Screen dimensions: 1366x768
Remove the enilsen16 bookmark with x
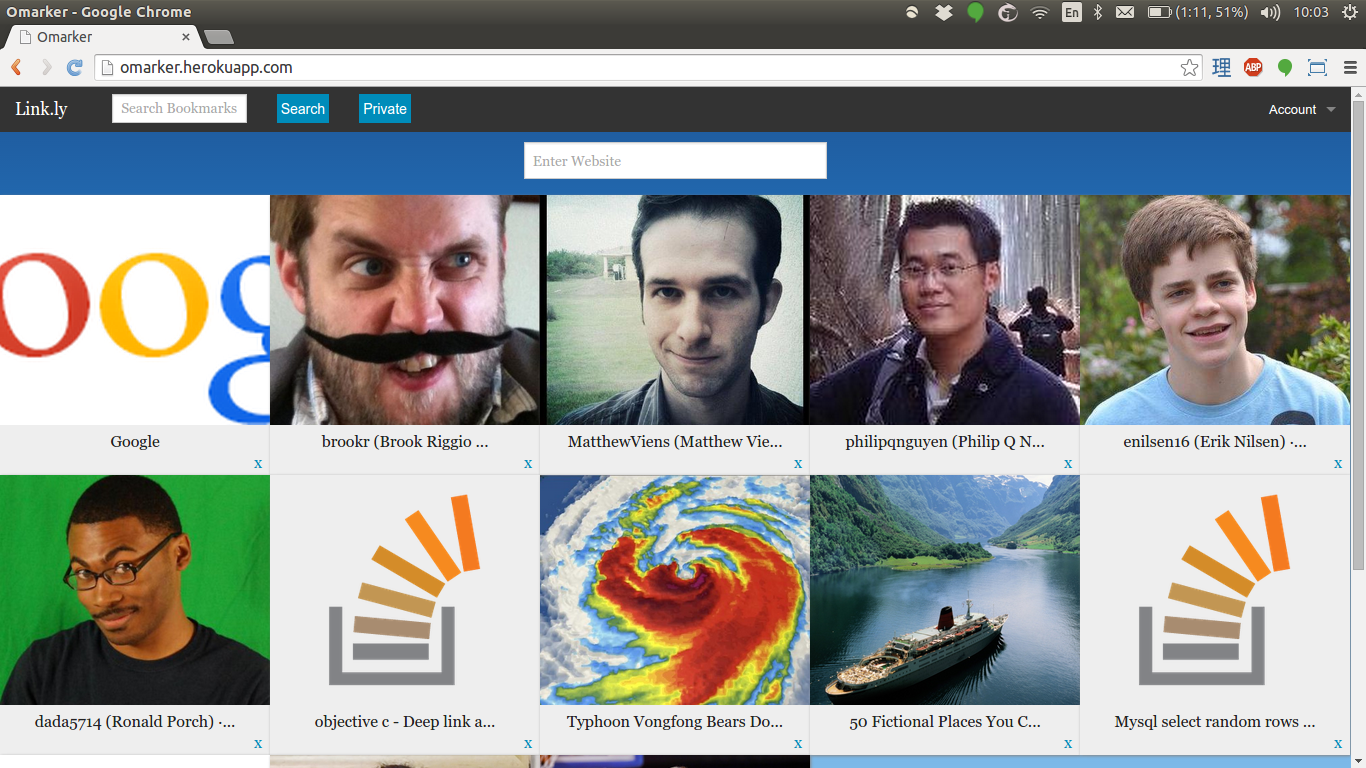(x=1338, y=463)
